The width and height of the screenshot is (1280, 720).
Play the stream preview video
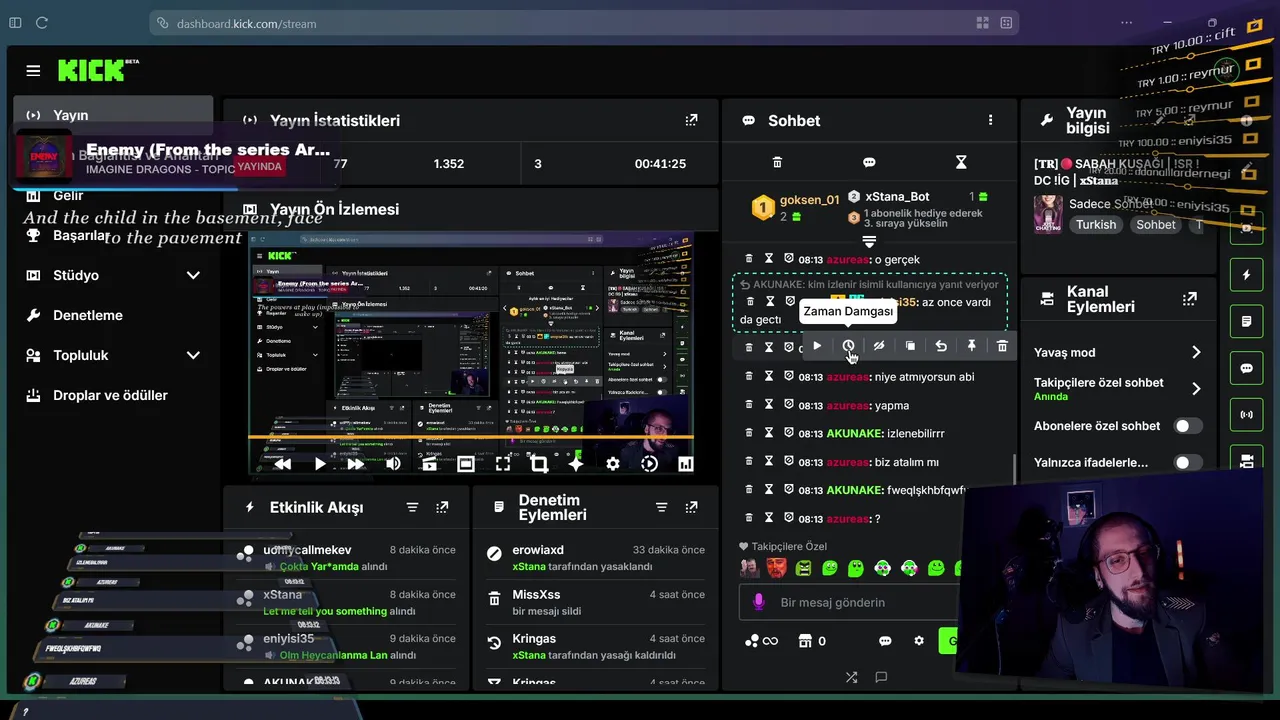pyautogui.click(x=320, y=464)
